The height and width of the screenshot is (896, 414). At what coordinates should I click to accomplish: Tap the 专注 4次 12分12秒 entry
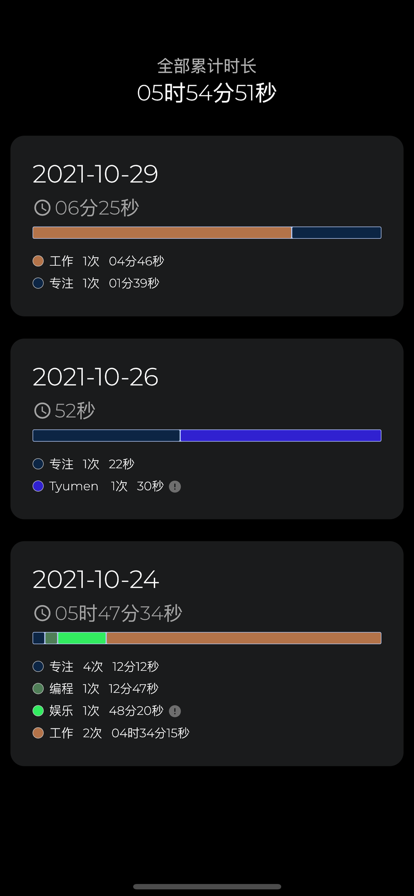tap(95, 666)
